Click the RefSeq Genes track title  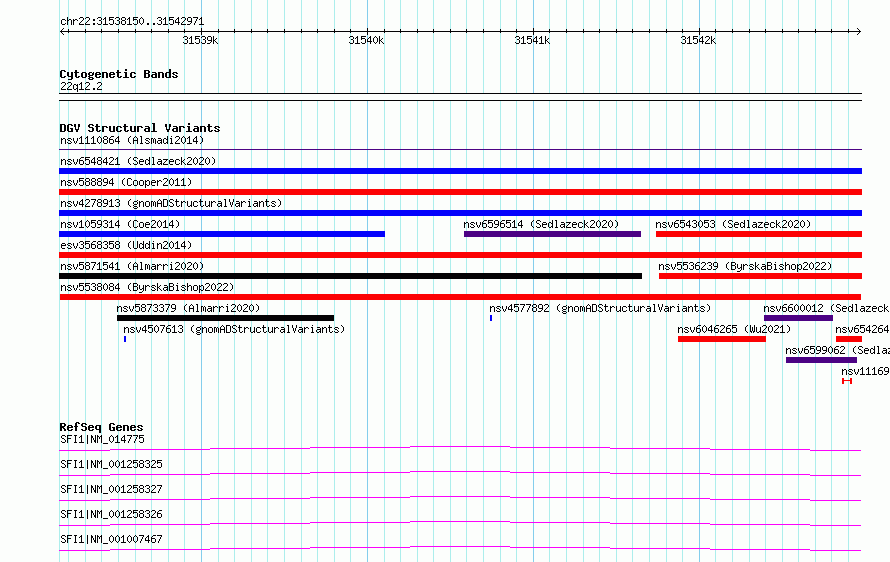click(101, 427)
